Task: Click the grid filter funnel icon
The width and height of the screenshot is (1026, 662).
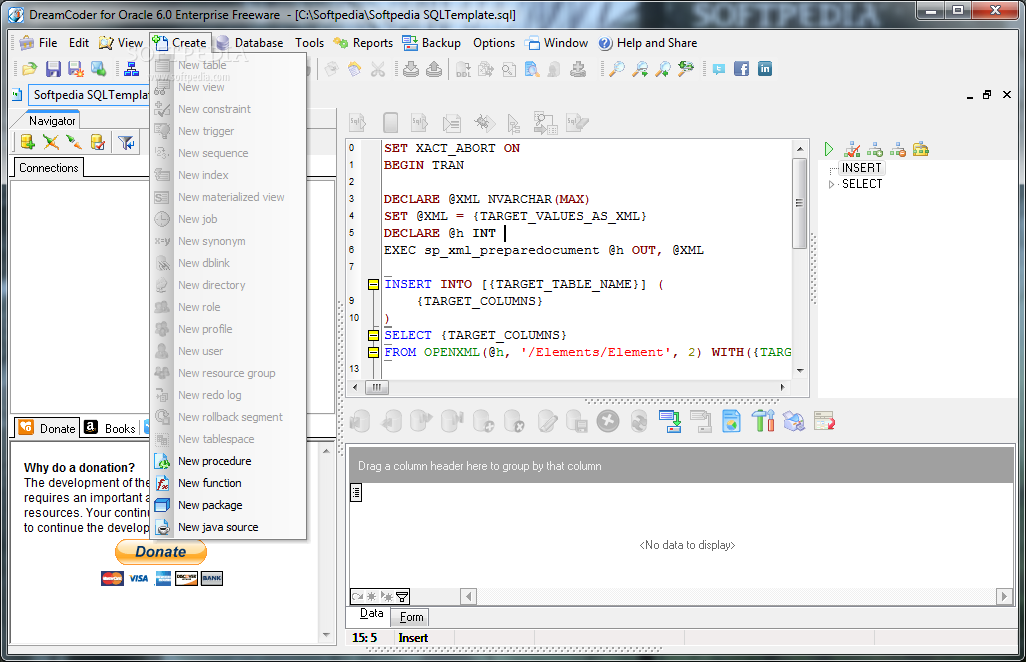Action: click(x=402, y=597)
